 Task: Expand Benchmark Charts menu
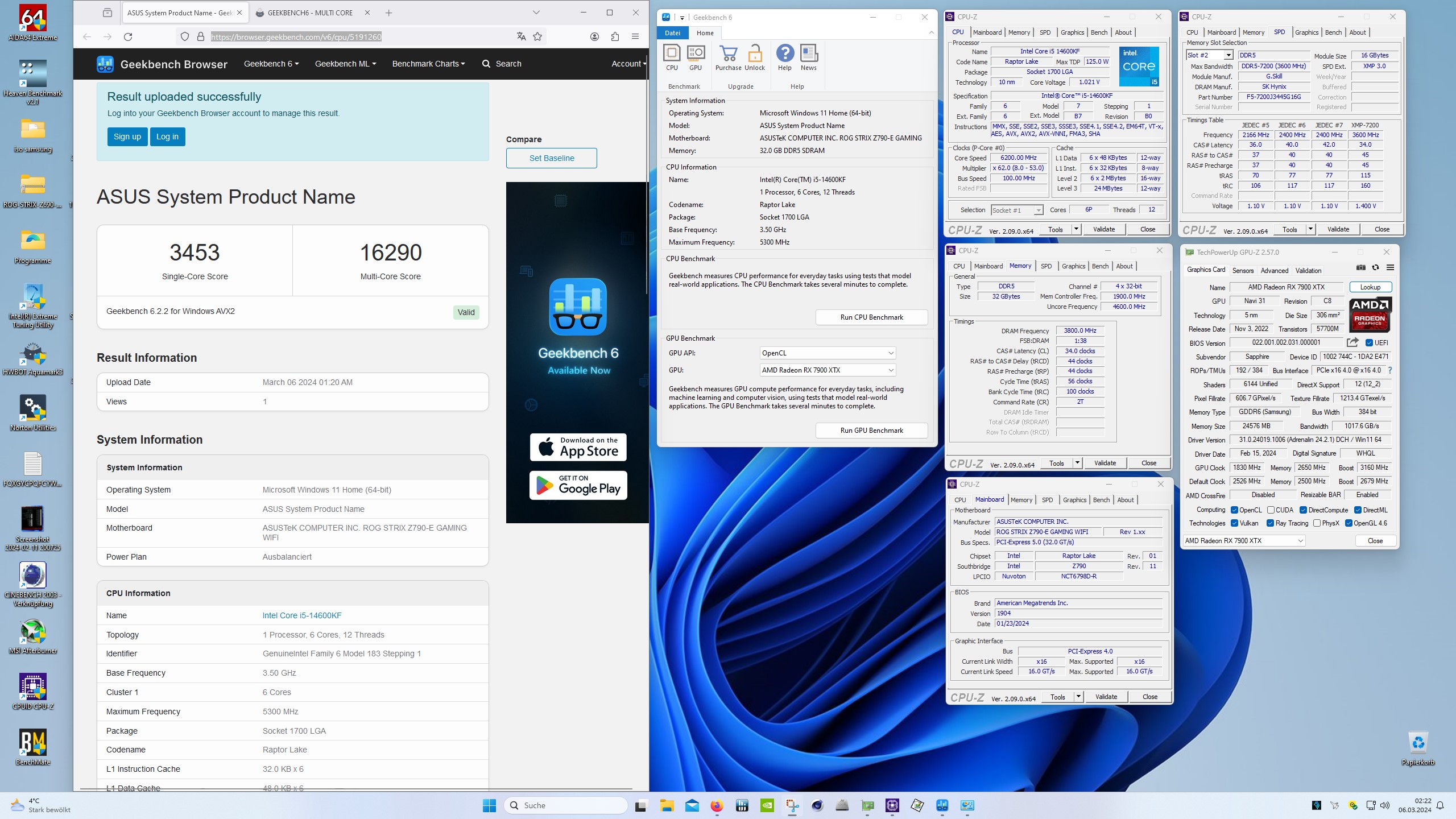tap(428, 64)
